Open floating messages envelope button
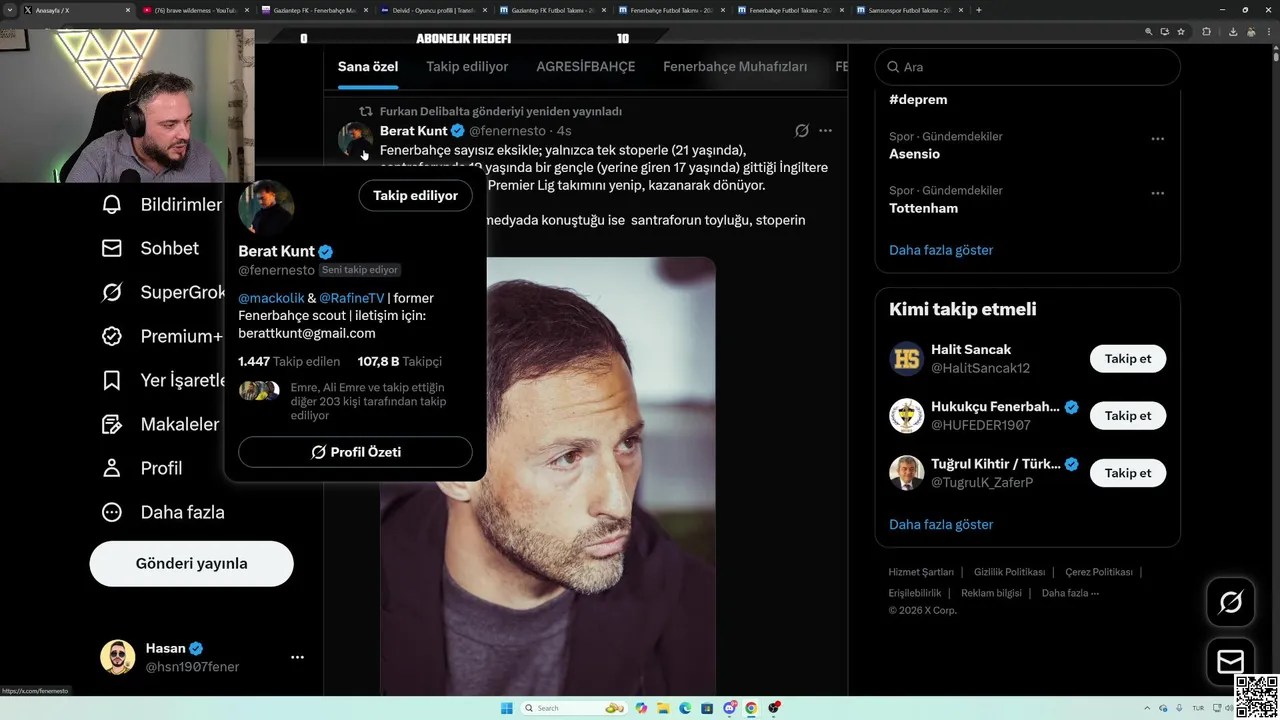 pyautogui.click(x=1231, y=661)
